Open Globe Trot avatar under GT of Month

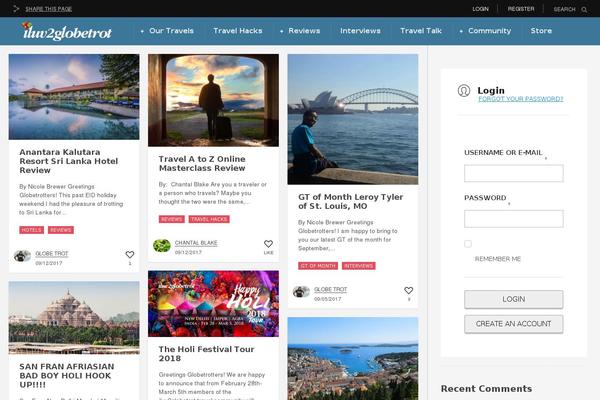click(301, 292)
